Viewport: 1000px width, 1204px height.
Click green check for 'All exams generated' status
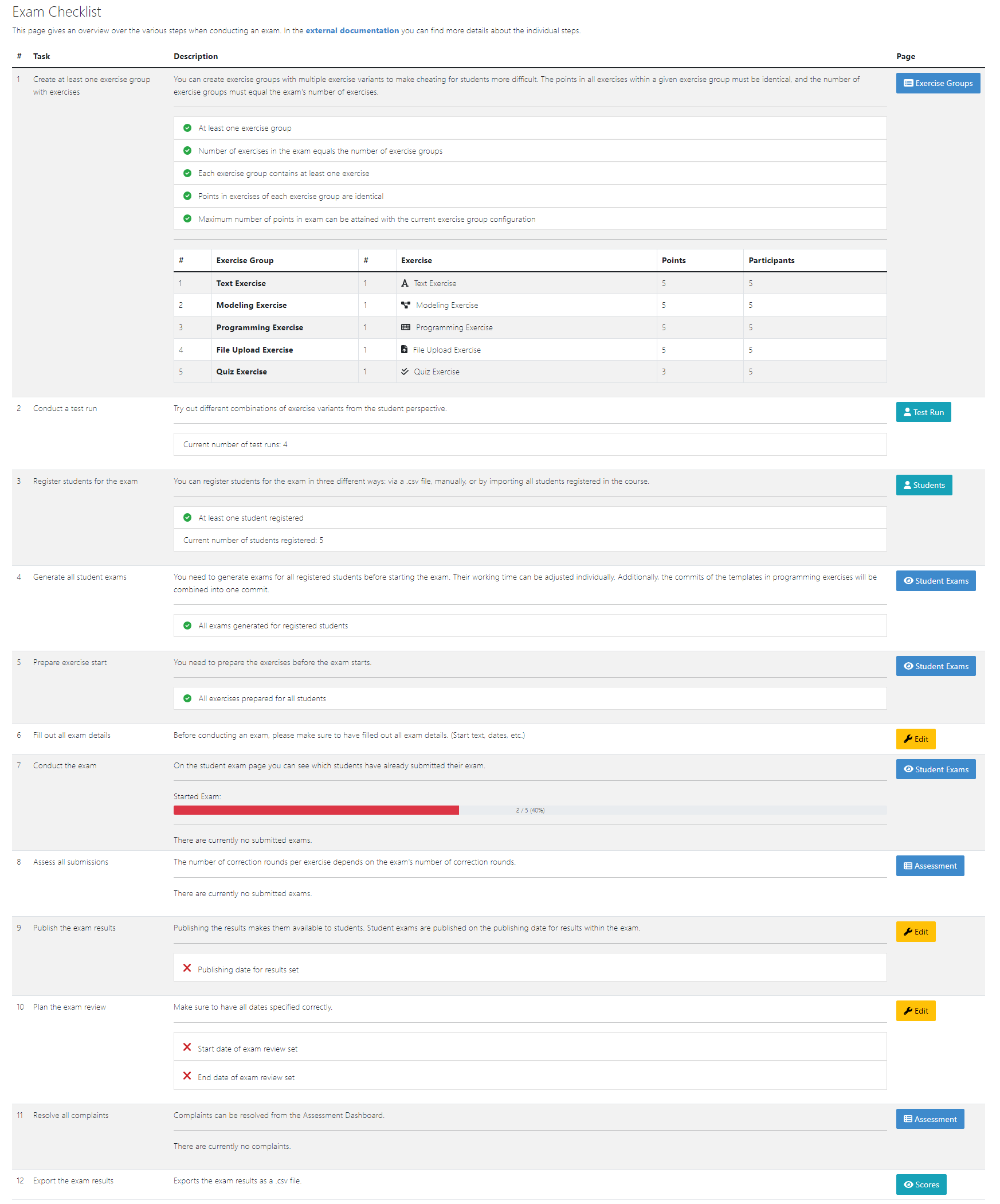point(187,626)
